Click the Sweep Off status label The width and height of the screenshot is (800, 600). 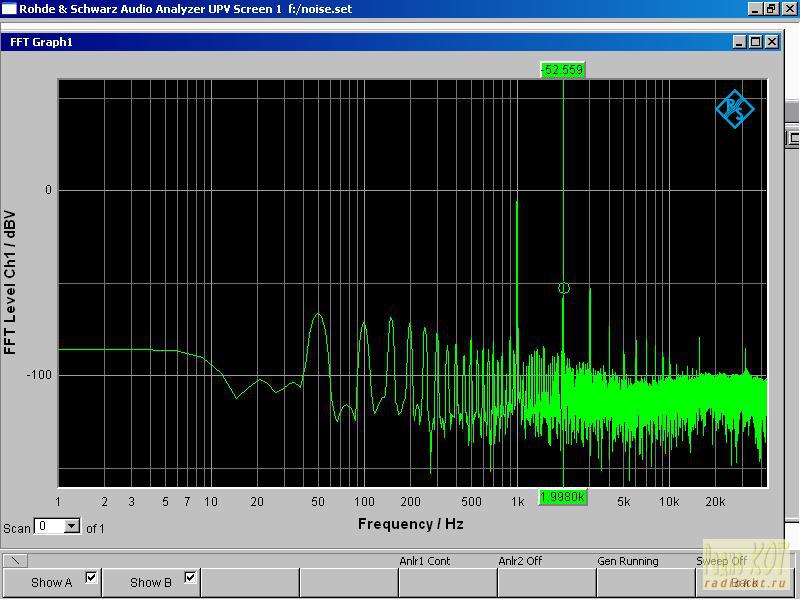pyautogui.click(x=721, y=561)
